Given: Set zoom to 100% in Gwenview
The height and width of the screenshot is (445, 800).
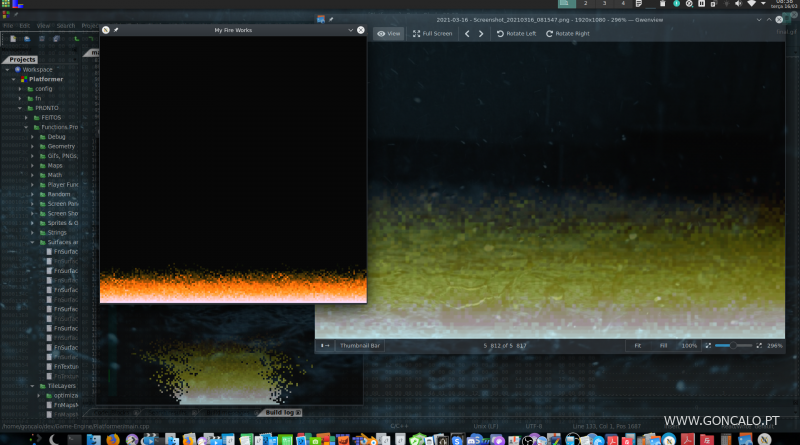Looking at the screenshot, I should (688, 345).
